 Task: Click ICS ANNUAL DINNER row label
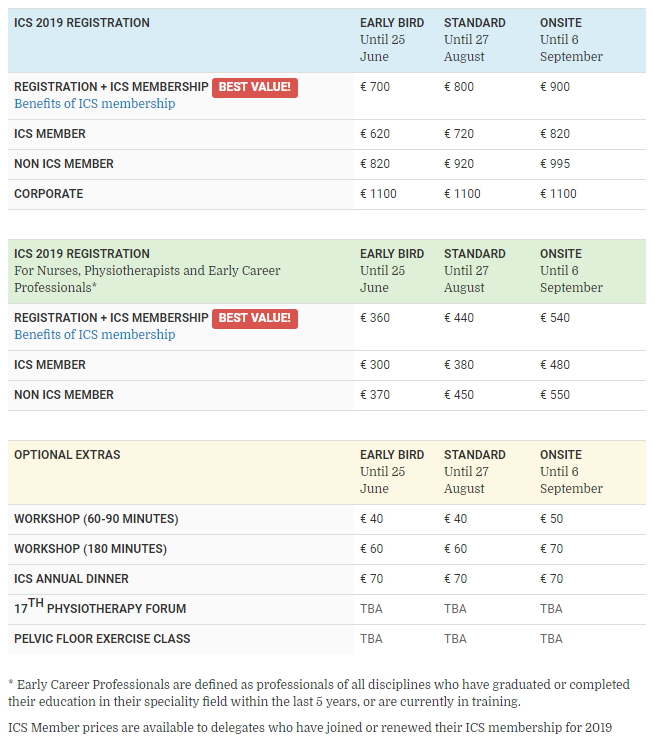tap(71, 579)
